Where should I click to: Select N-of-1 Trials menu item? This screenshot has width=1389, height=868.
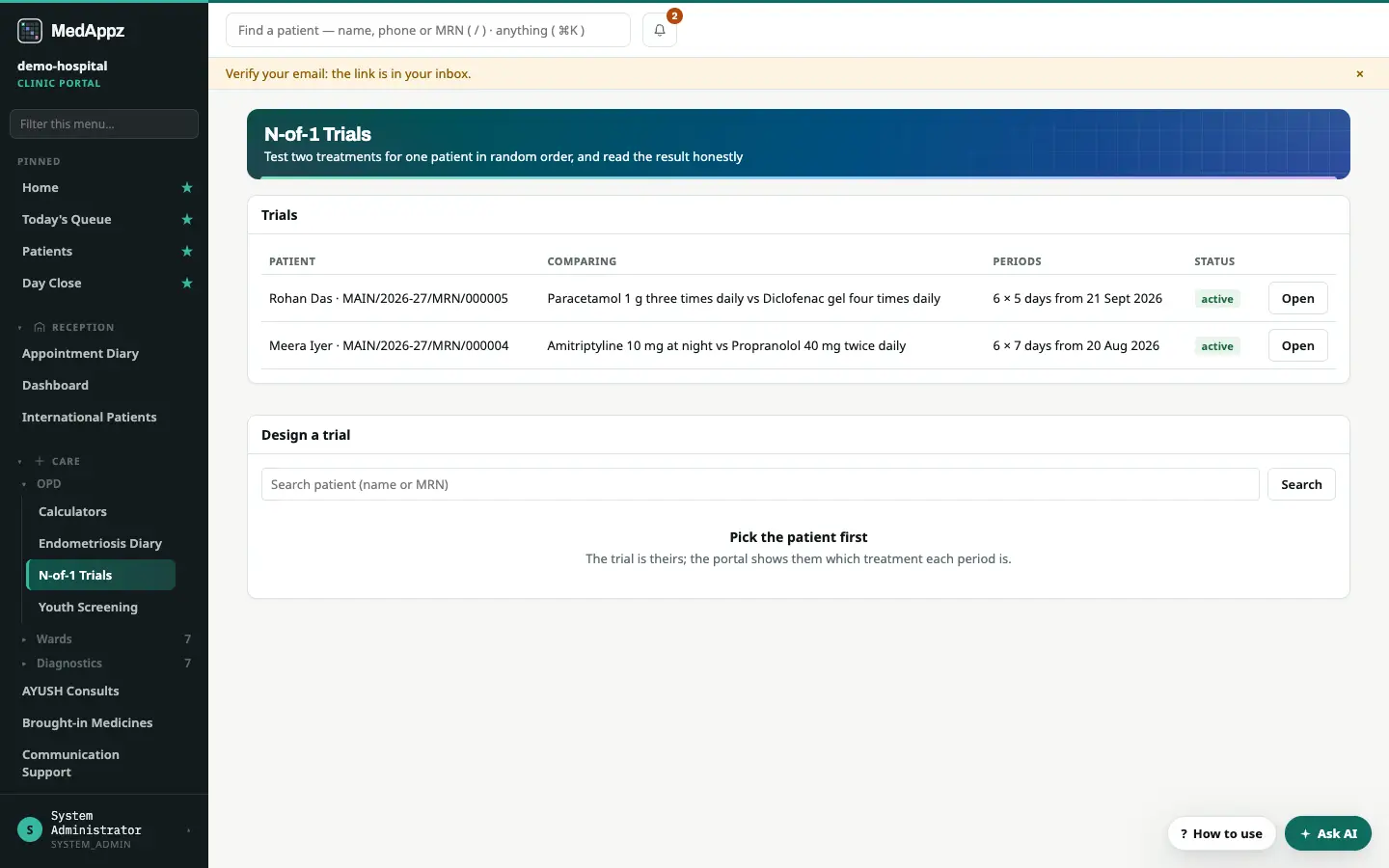[101, 576]
